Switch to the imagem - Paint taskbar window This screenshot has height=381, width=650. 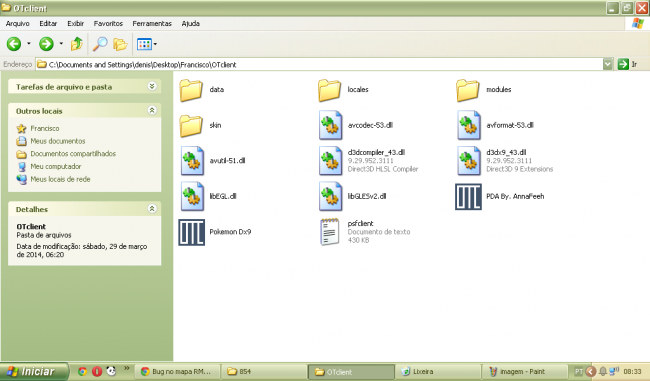point(525,372)
